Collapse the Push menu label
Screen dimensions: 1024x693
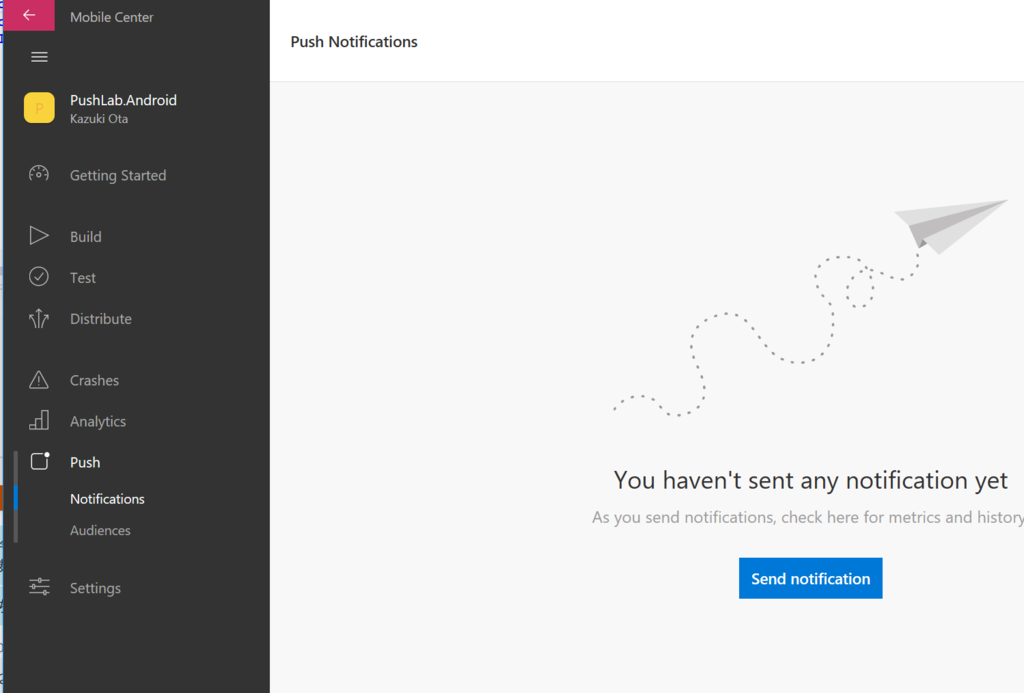[x=85, y=462]
